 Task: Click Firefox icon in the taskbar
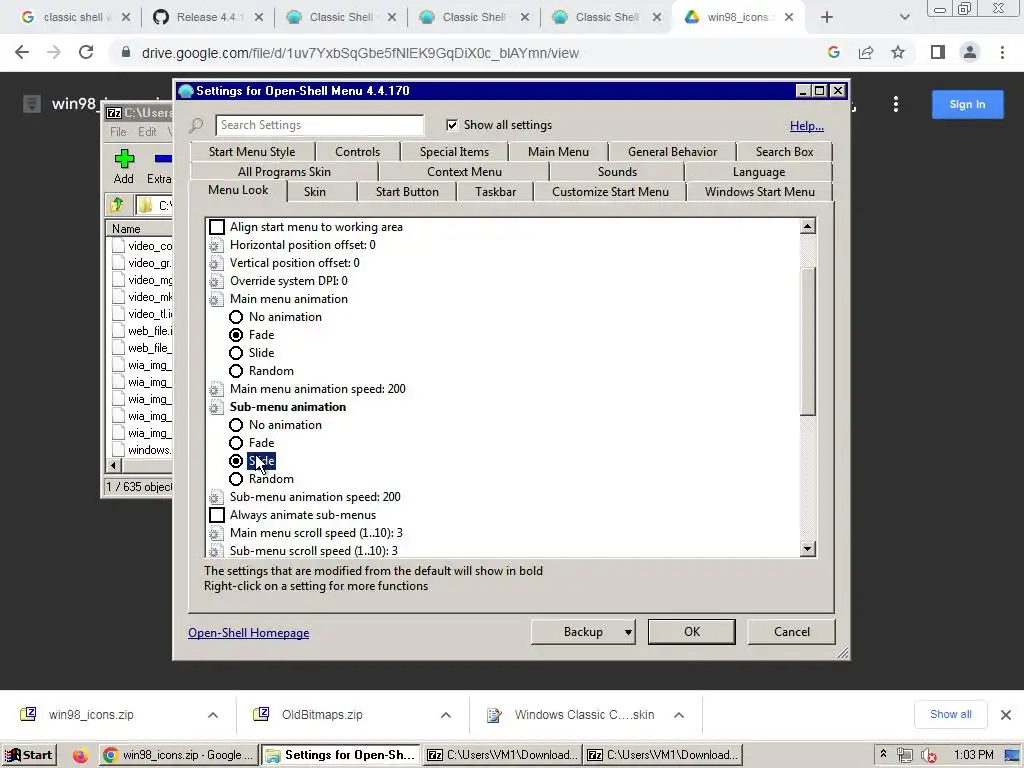point(80,756)
